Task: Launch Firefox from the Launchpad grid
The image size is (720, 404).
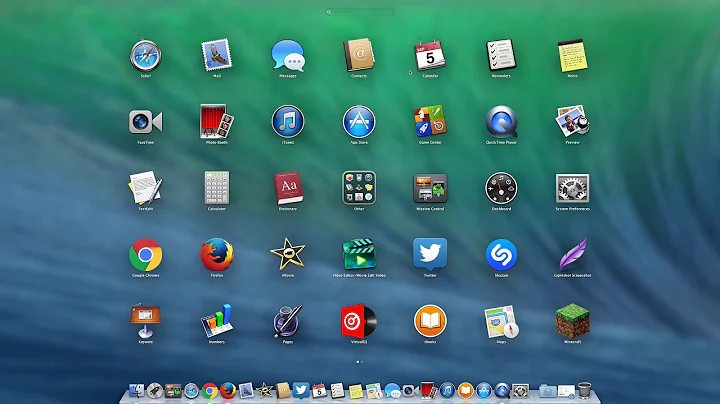Action: coord(217,255)
